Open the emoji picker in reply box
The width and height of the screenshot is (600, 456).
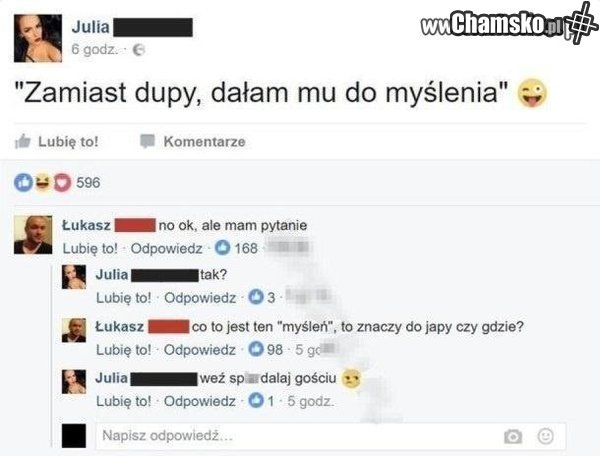[x=545, y=436]
